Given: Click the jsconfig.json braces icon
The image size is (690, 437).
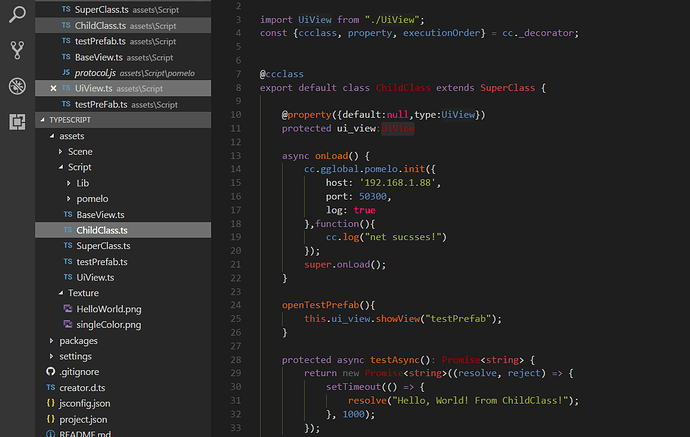Looking at the screenshot, I should click(51, 403).
